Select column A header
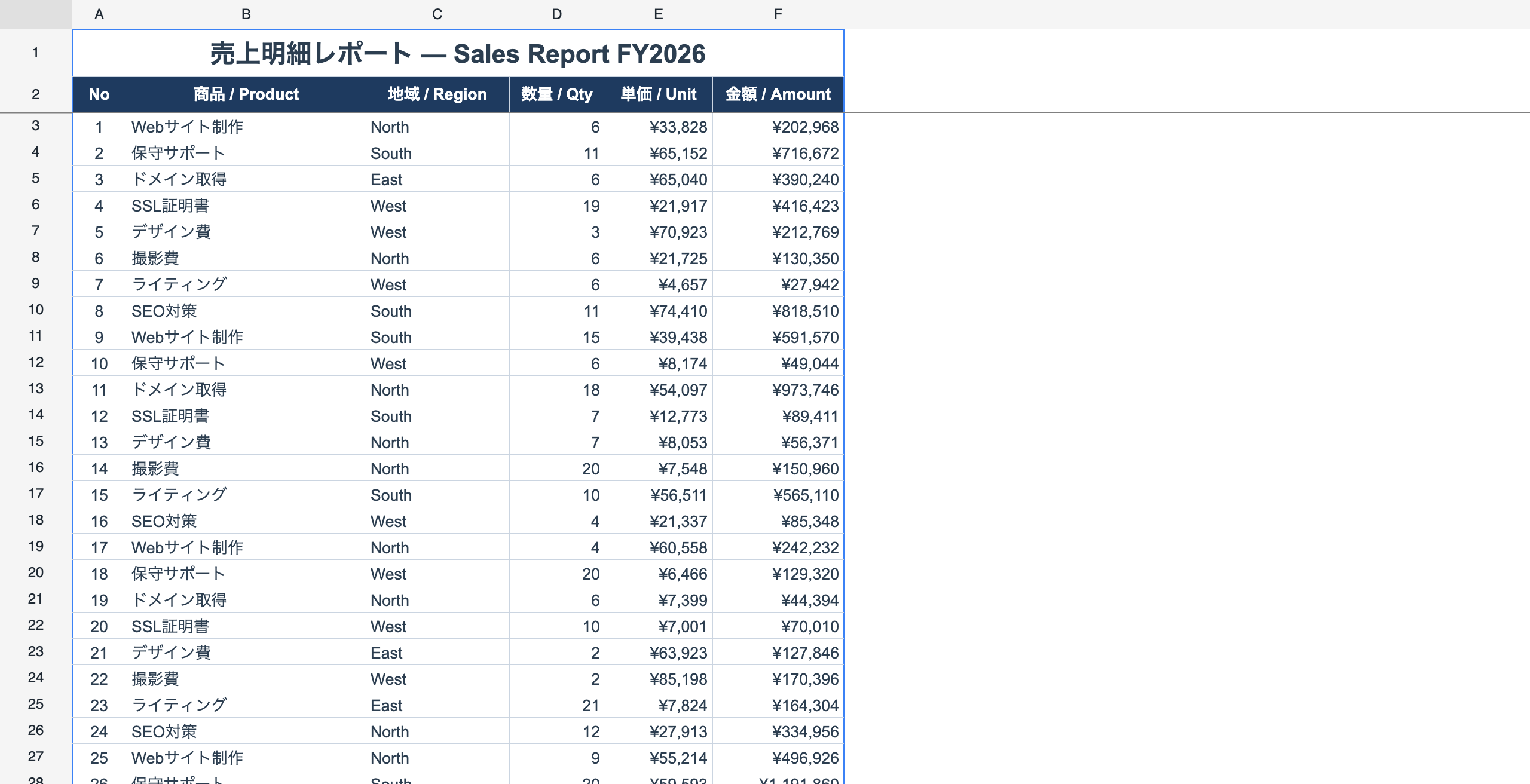The image size is (1530, 784). (x=99, y=14)
